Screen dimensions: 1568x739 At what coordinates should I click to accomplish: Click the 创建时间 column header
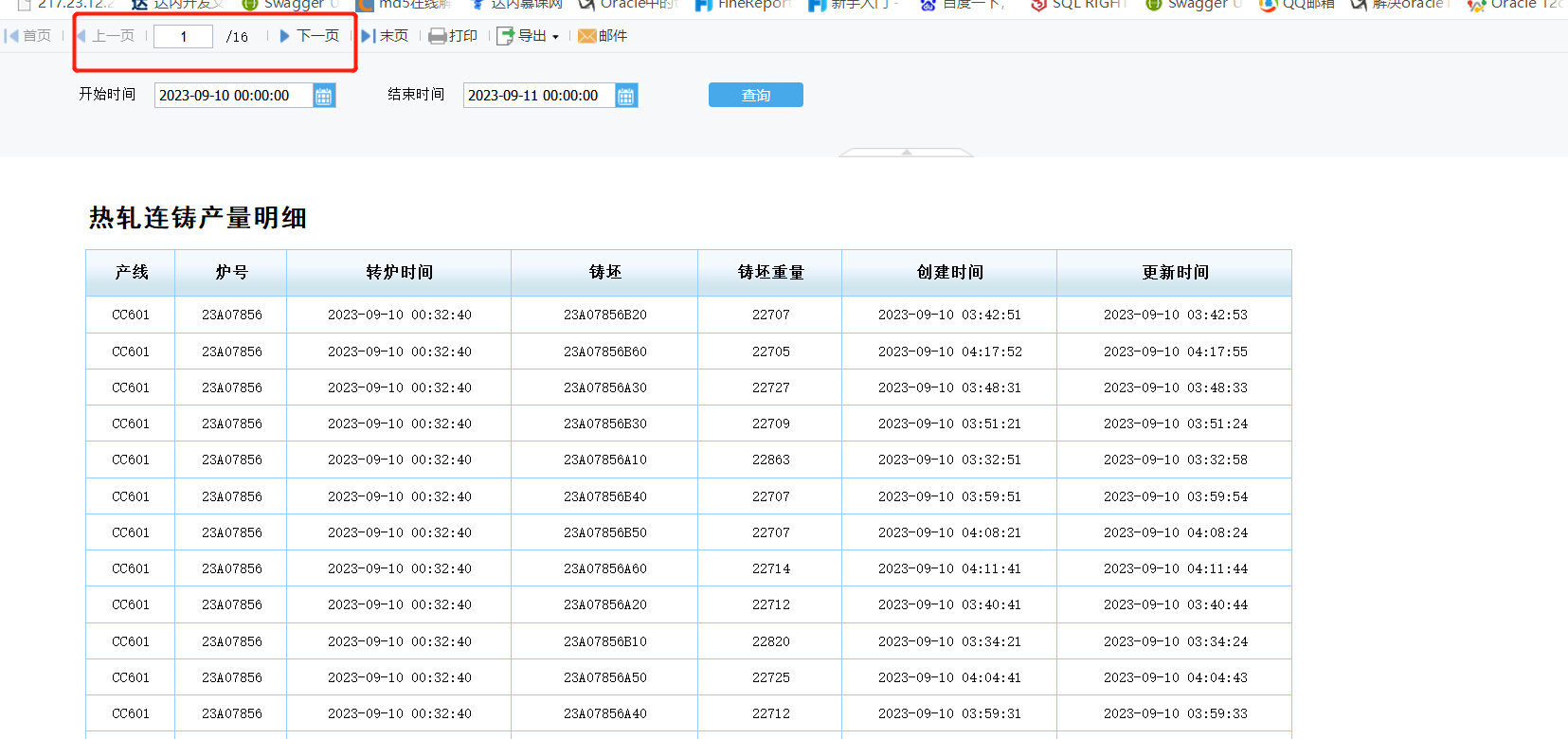click(x=949, y=273)
